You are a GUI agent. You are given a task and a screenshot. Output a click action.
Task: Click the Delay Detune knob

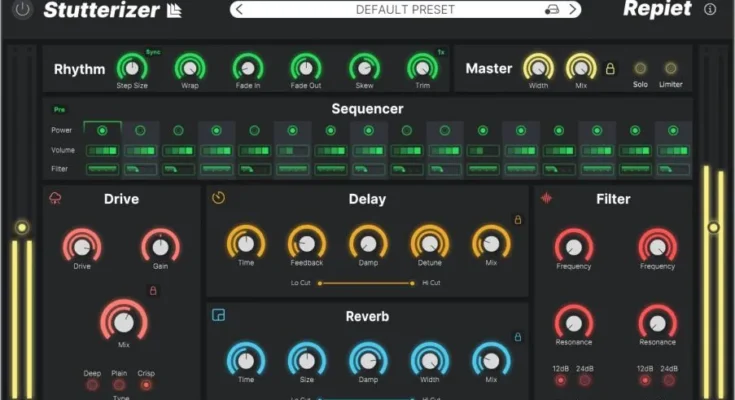coord(430,243)
